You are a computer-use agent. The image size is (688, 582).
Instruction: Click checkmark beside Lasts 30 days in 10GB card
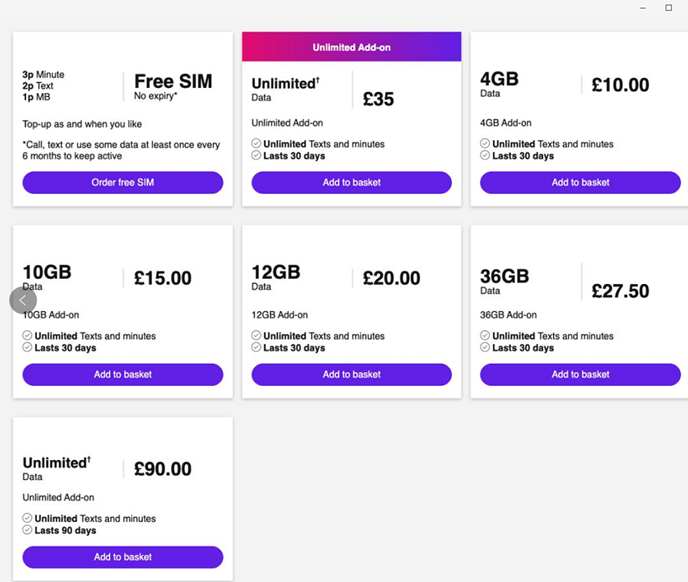pyautogui.click(x=28, y=348)
